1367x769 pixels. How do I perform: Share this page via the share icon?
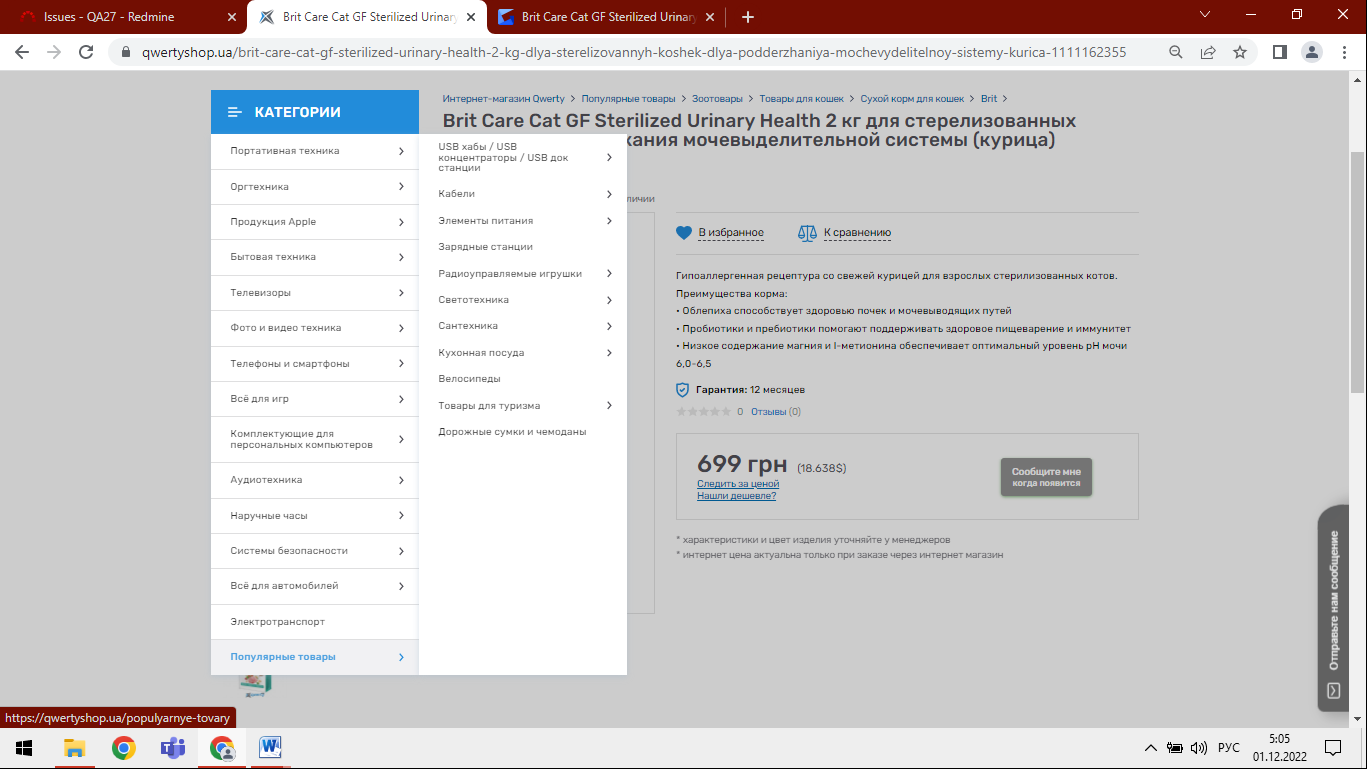tap(1208, 52)
